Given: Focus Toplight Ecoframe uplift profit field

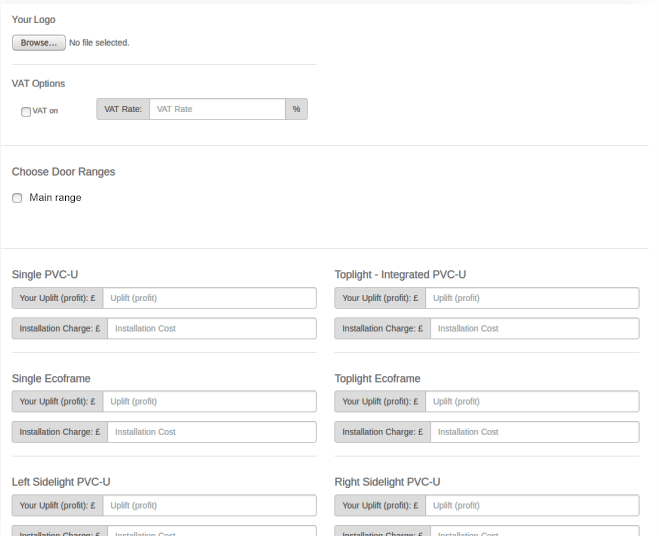Looking at the screenshot, I should tap(532, 402).
